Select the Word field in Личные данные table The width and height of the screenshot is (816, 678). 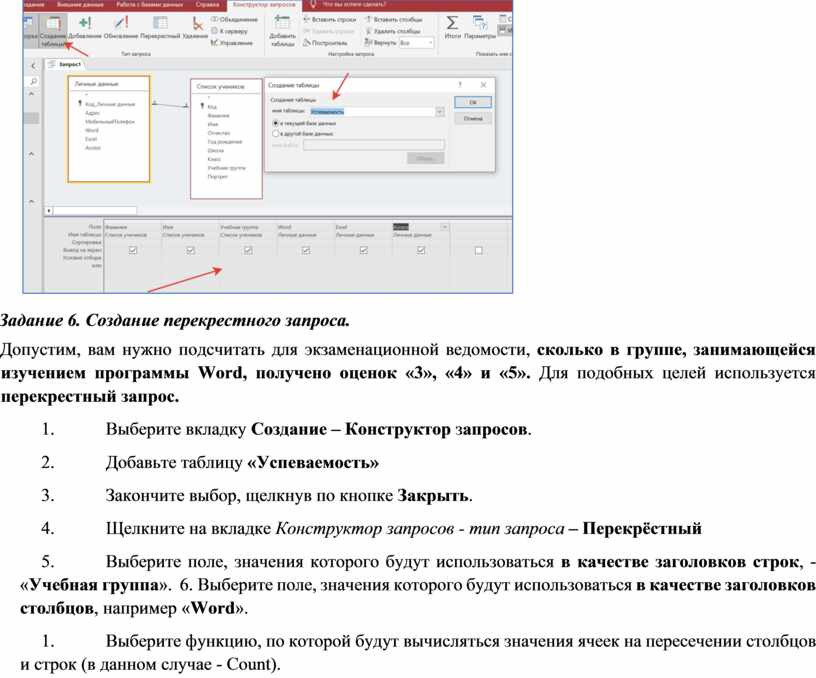92,131
